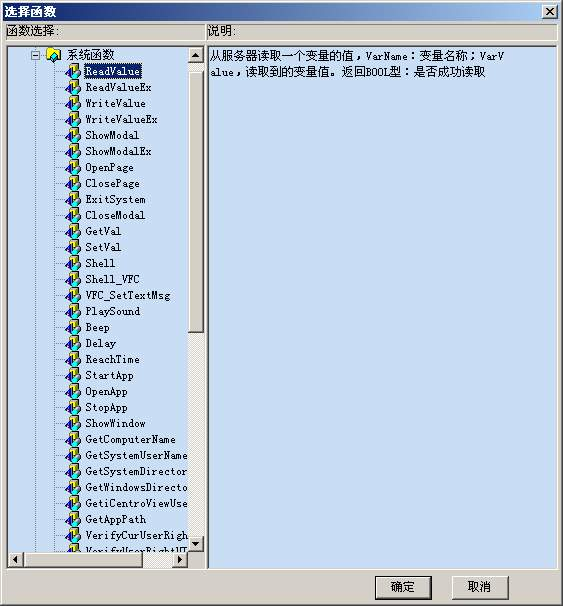Click the PlaySound function icon

click(x=73, y=312)
